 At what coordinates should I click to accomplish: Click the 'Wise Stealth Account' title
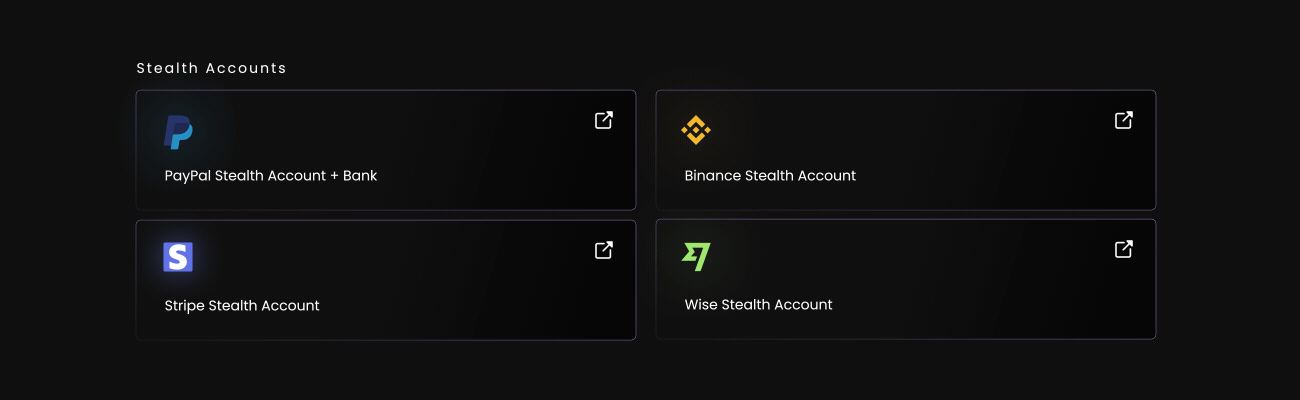pyautogui.click(x=758, y=305)
